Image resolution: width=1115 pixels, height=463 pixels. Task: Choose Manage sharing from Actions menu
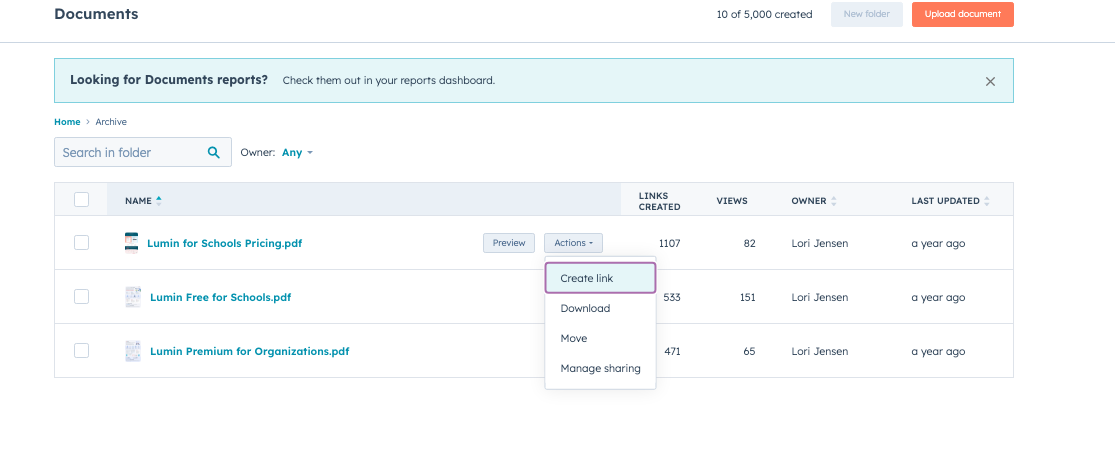(x=600, y=368)
